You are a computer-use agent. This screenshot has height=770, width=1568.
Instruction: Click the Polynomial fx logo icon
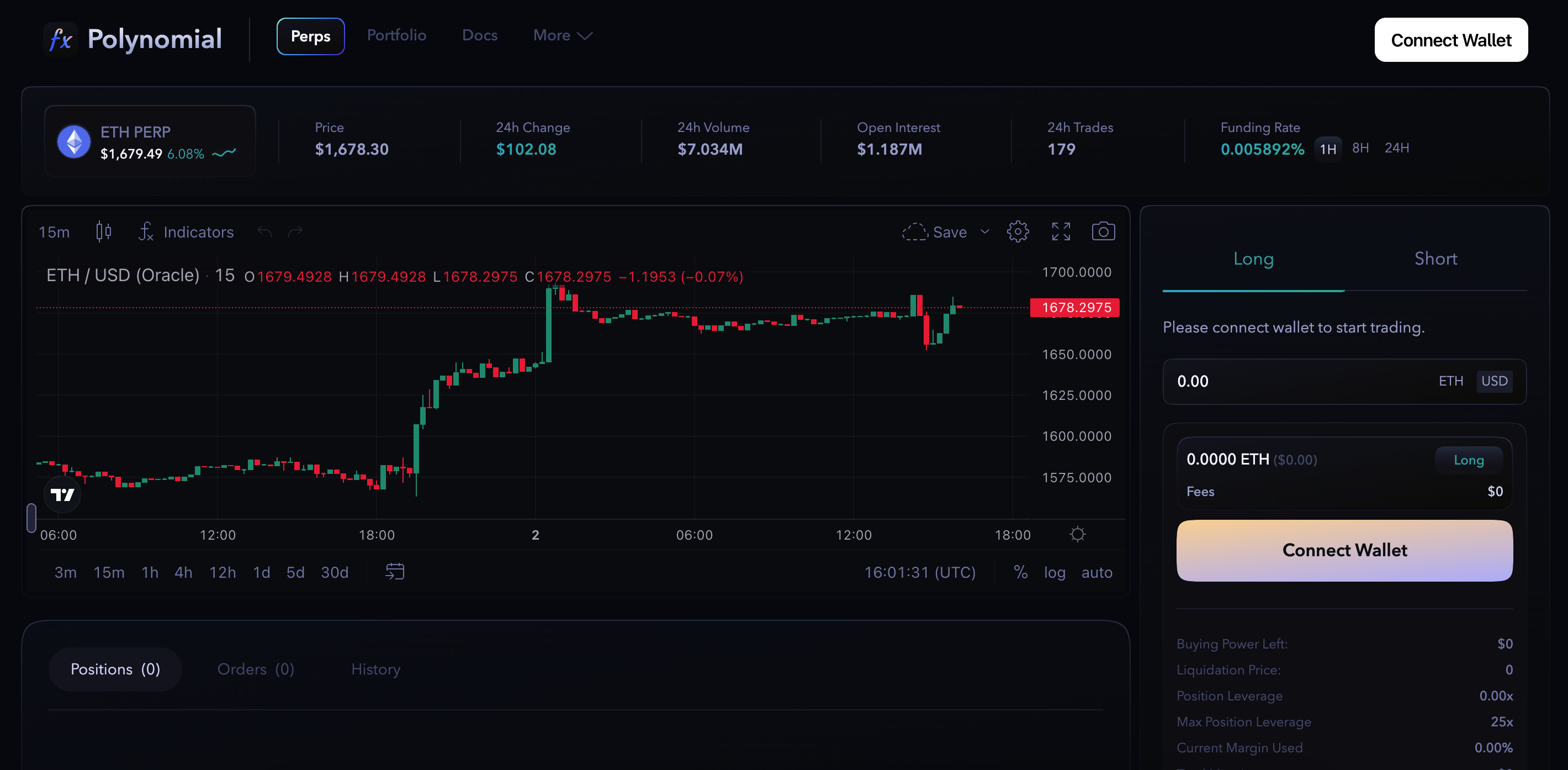pos(61,40)
